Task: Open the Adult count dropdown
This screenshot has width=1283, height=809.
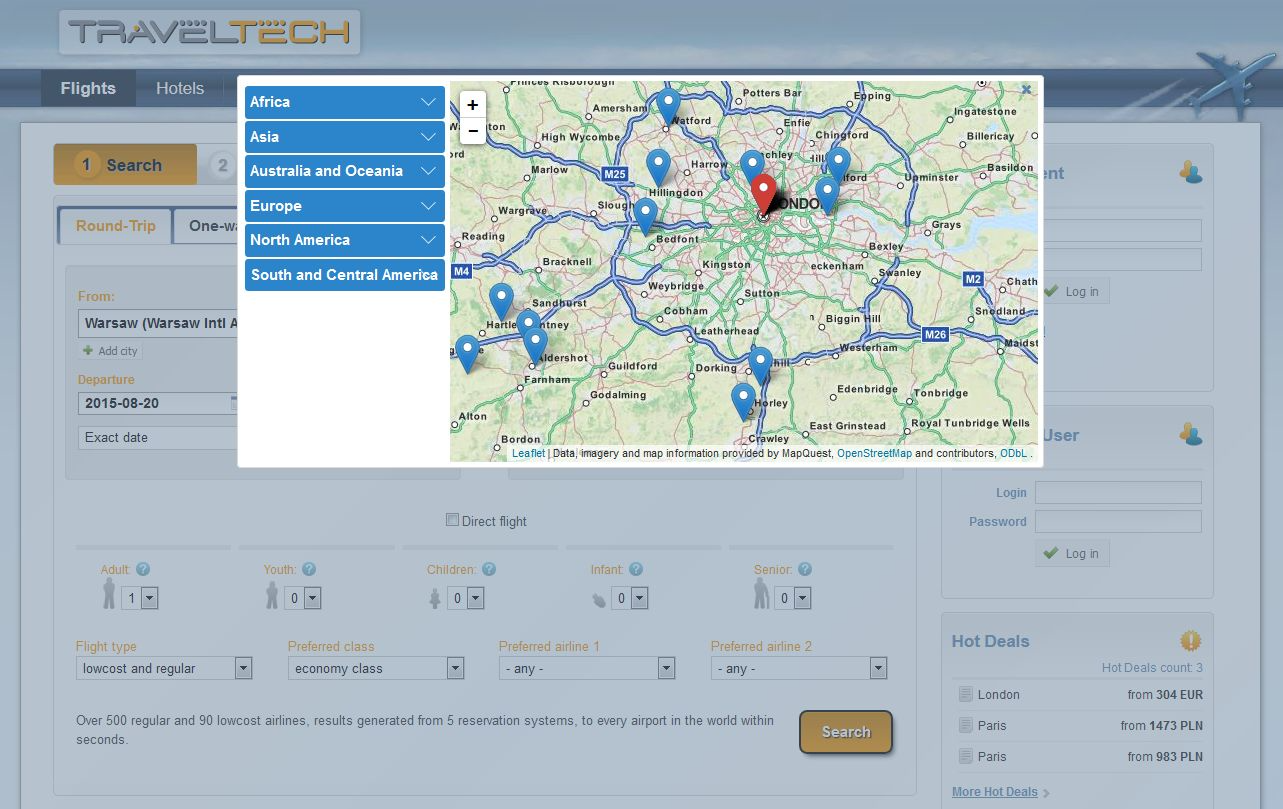Action: pyautogui.click(x=139, y=598)
